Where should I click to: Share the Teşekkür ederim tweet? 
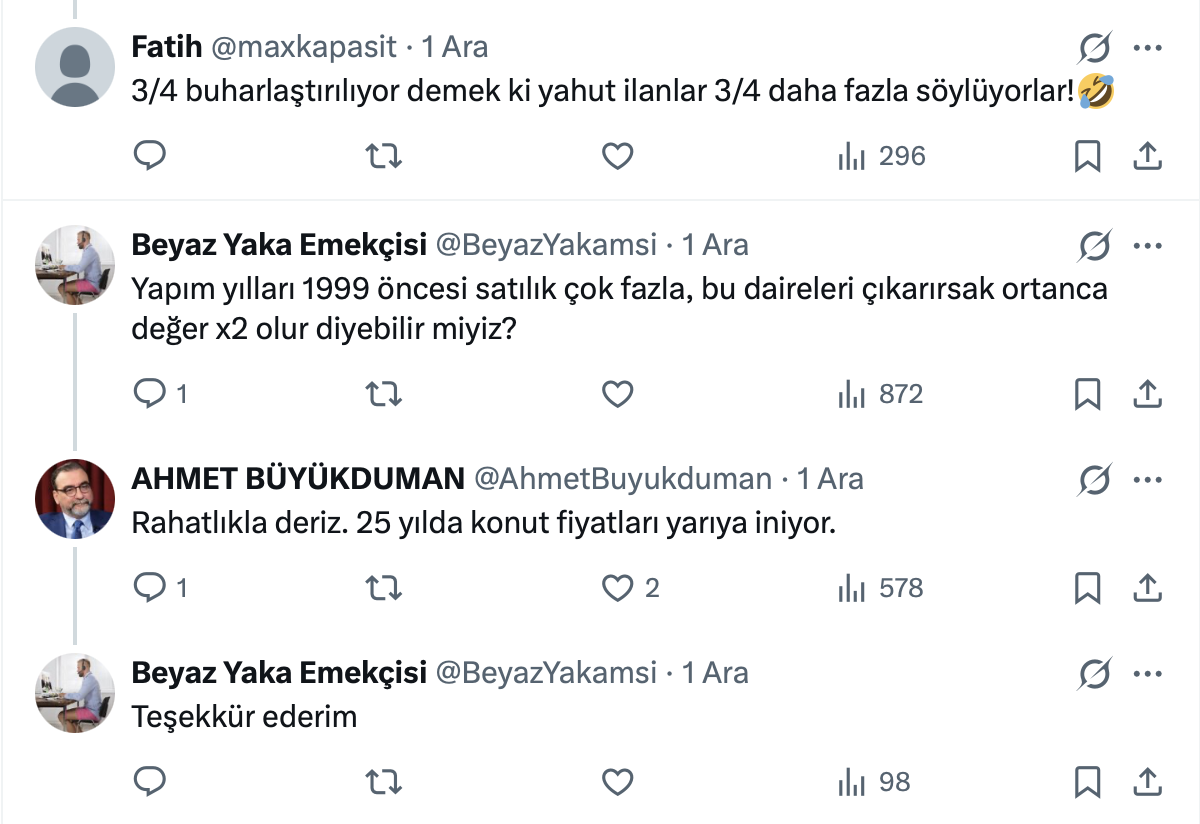pos(1147,782)
